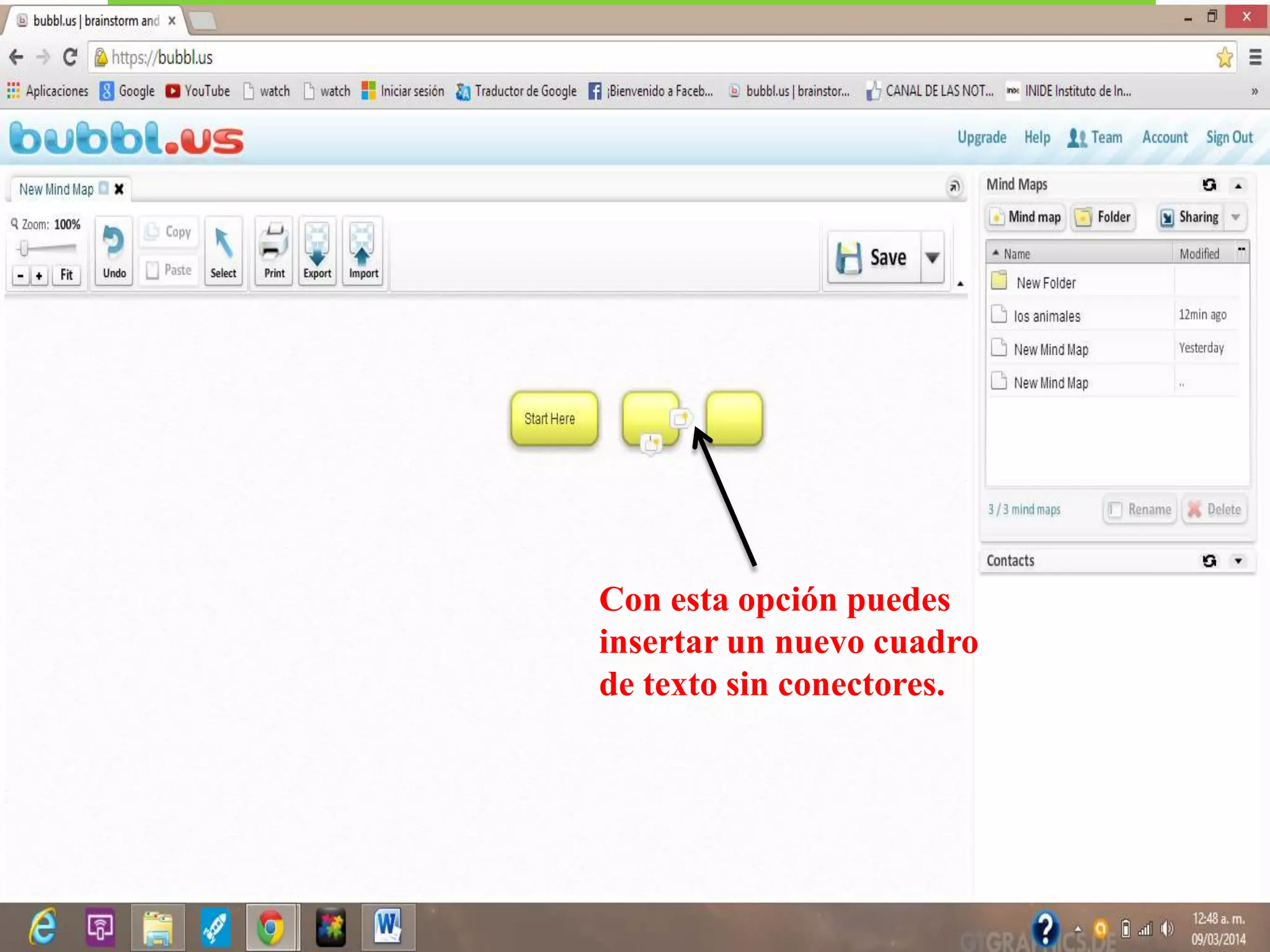Open the Chrome menu icon
Viewport: 1270px width, 952px height.
[x=1255, y=58]
